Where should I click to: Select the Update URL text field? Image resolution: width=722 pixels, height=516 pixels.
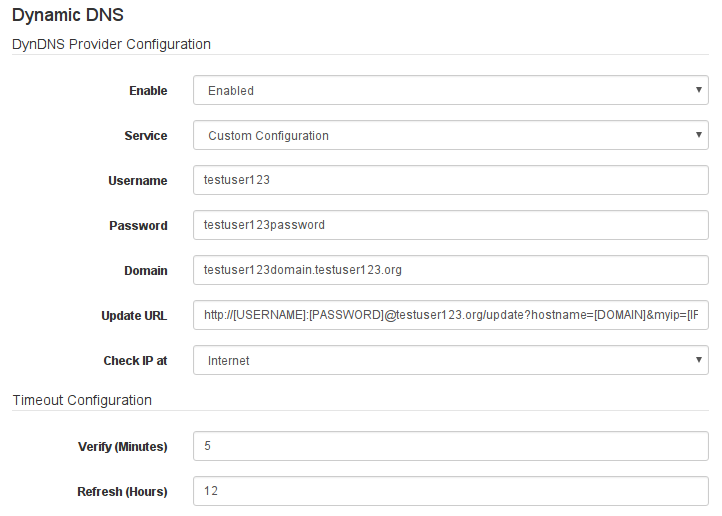[450, 315]
